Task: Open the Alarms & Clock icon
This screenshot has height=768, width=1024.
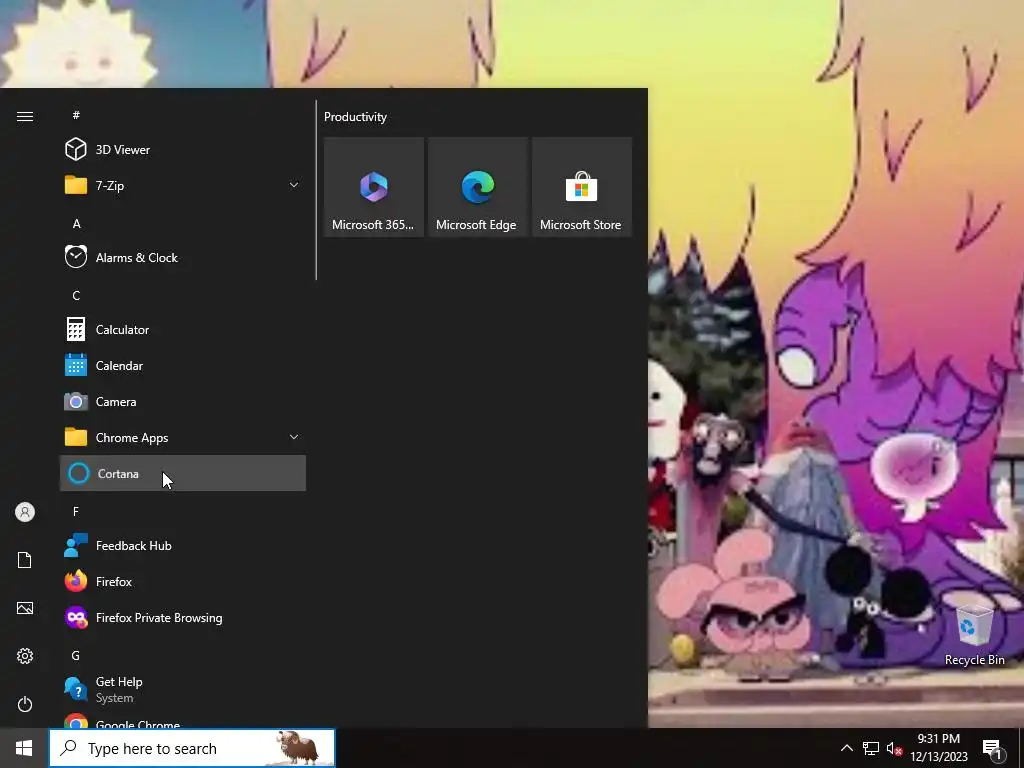Action: click(x=76, y=257)
